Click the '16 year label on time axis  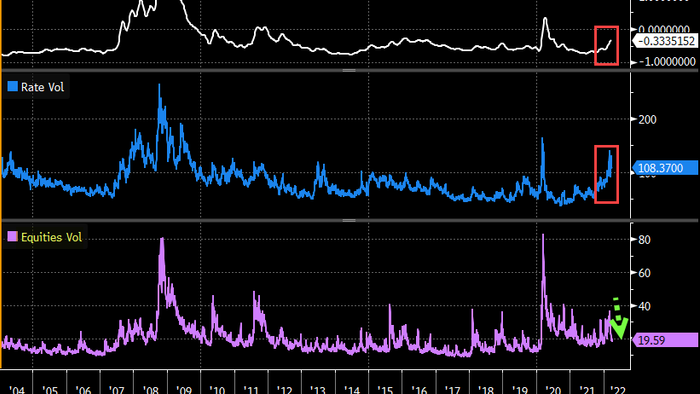click(x=418, y=390)
